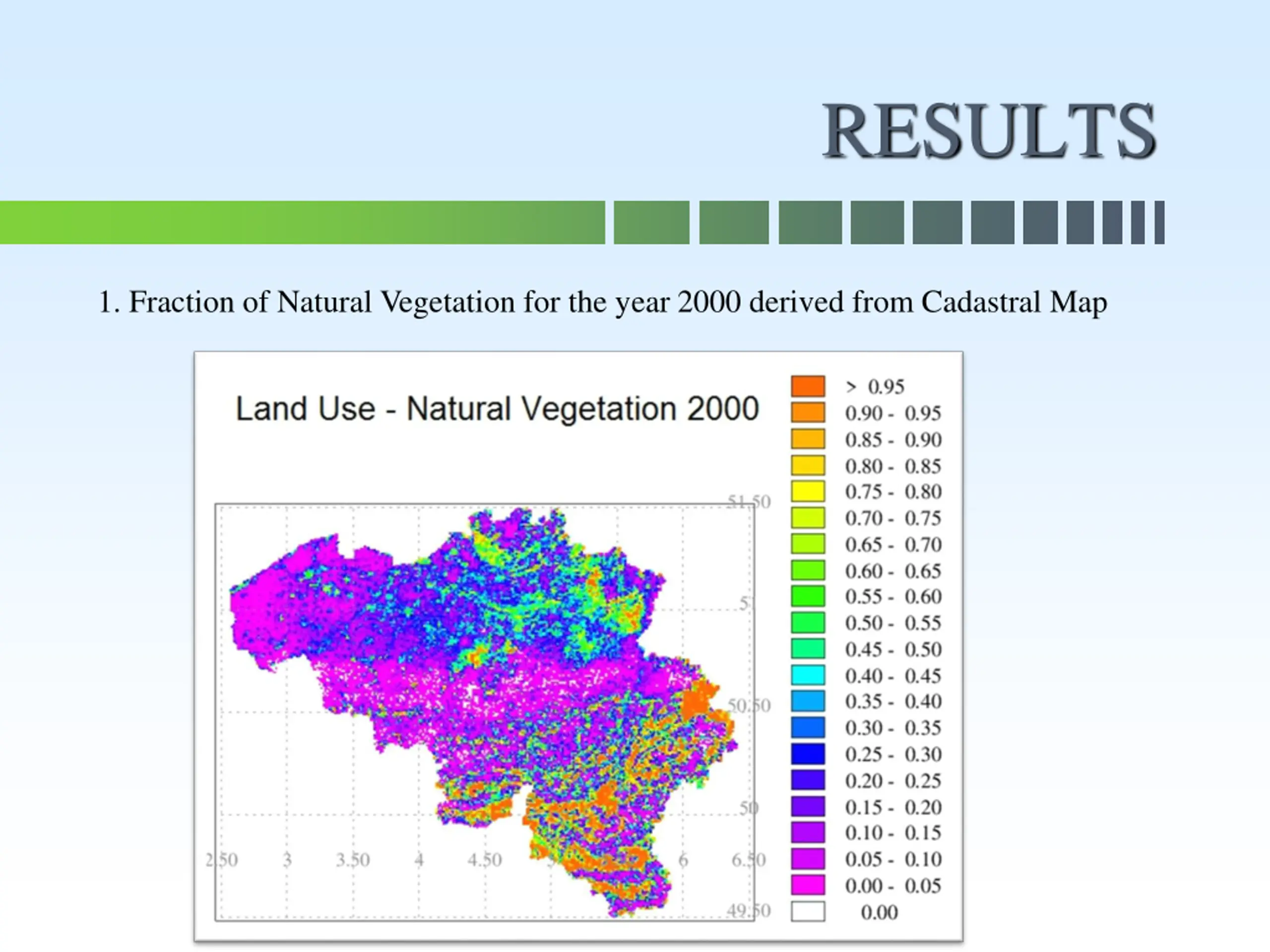Click the 4.50 longitude axis label
Image resolution: width=1270 pixels, height=952 pixels.
coord(485,860)
